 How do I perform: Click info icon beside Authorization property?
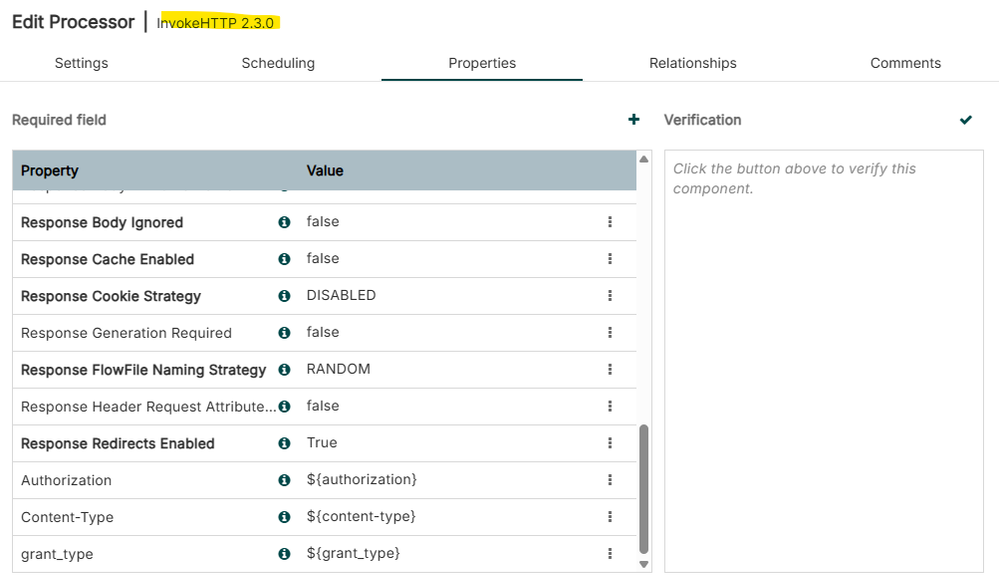(x=284, y=480)
